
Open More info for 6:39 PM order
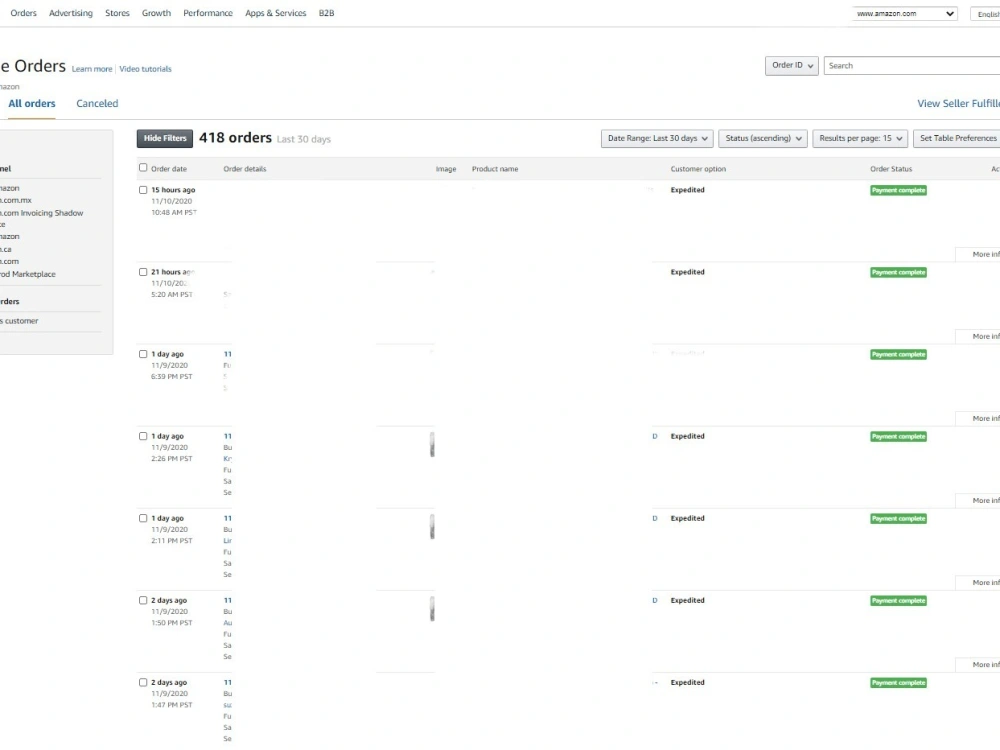[978, 419]
